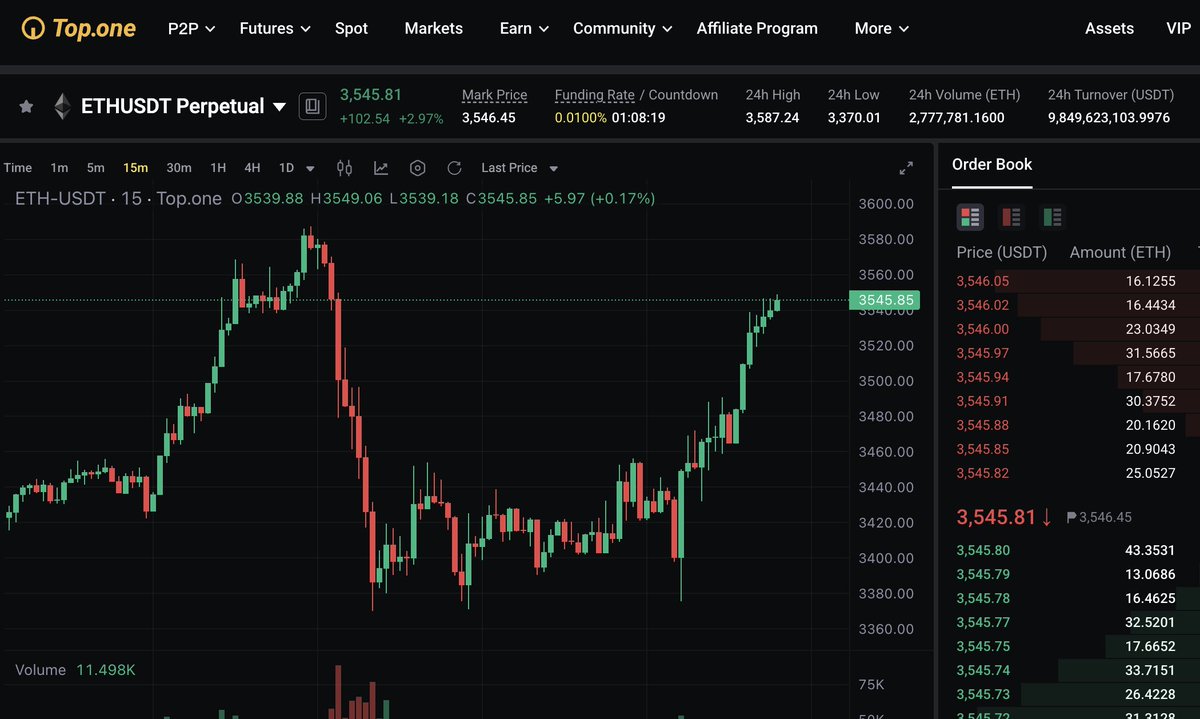Switch chart to 4H interval
This screenshot has height=719, width=1200.
pyautogui.click(x=252, y=168)
